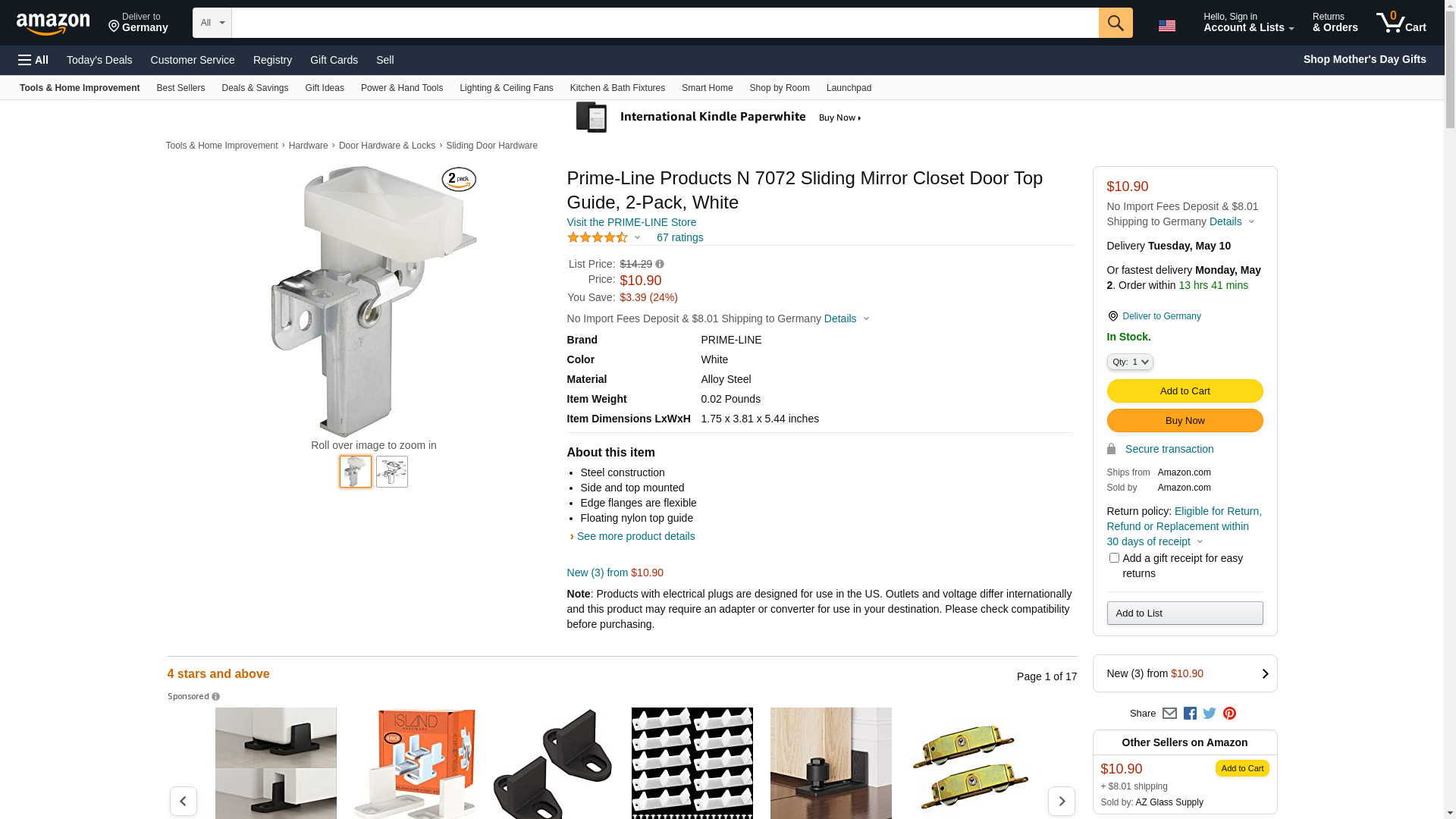
Task: Share product on Facebook
Action: [x=1190, y=714]
